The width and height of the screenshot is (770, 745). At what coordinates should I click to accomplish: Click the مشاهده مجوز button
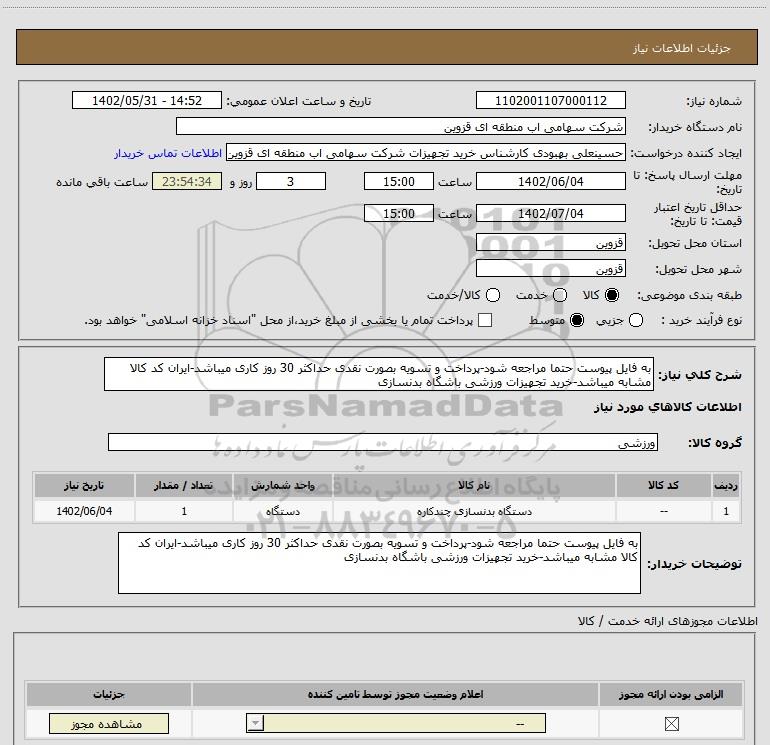tap(109, 724)
